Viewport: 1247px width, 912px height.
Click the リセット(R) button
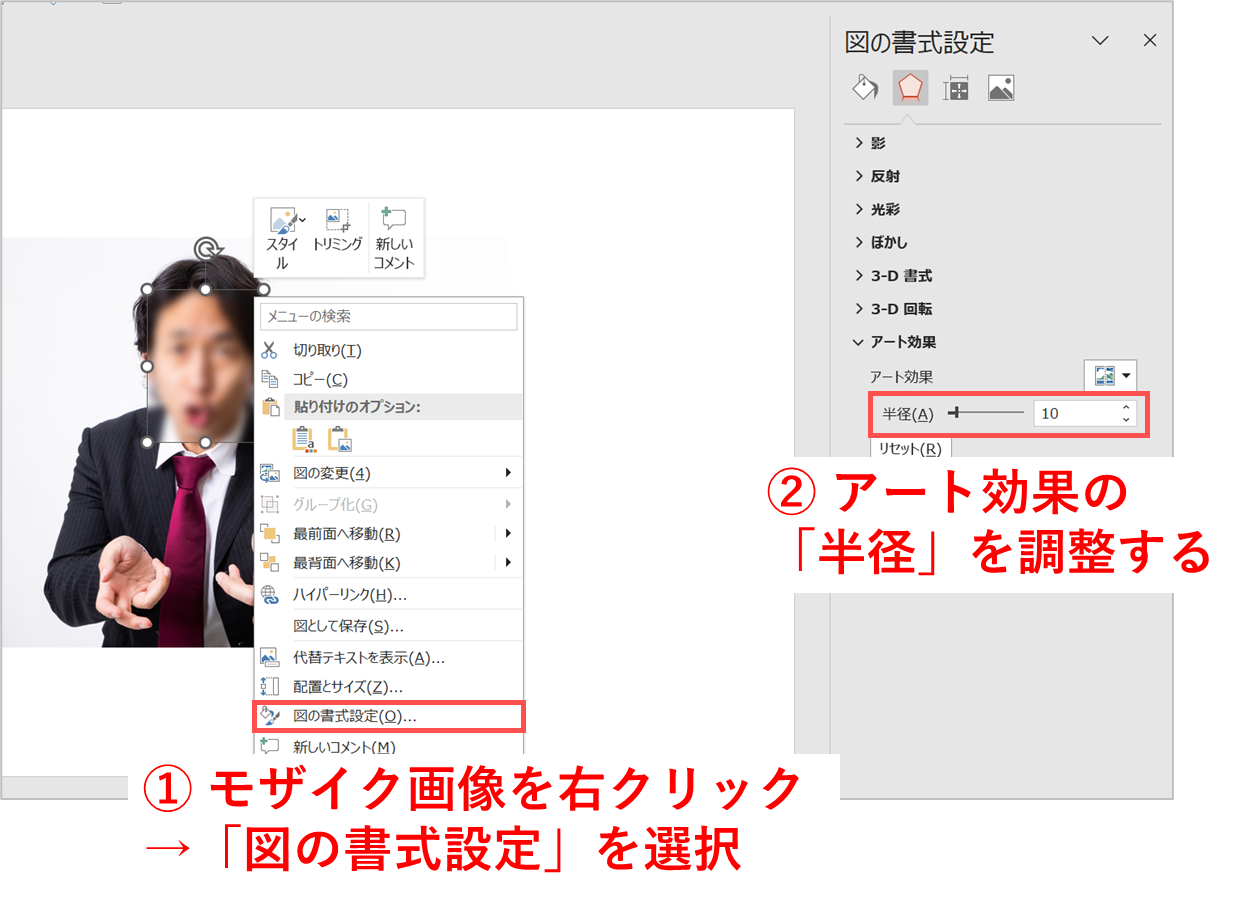[910, 448]
